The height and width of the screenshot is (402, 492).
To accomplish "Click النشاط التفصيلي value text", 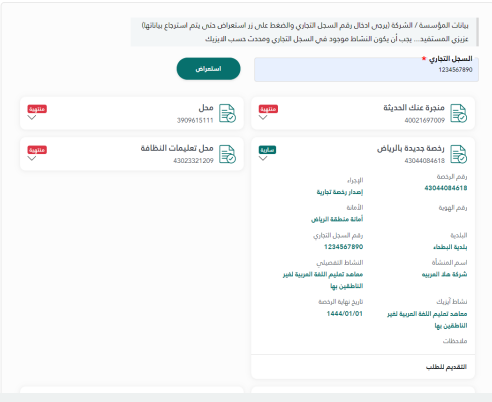I will pos(323,280).
